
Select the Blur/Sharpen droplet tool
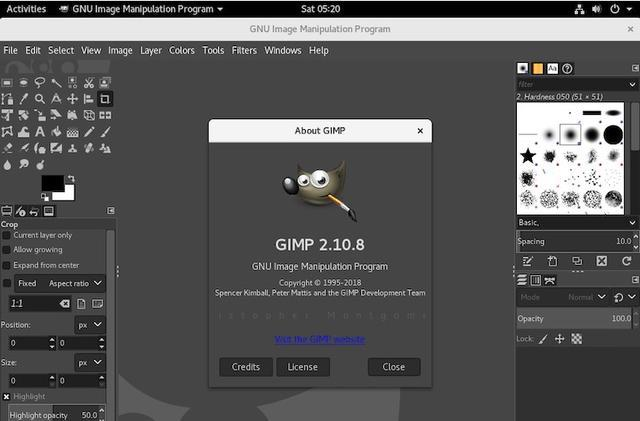click(7, 165)
